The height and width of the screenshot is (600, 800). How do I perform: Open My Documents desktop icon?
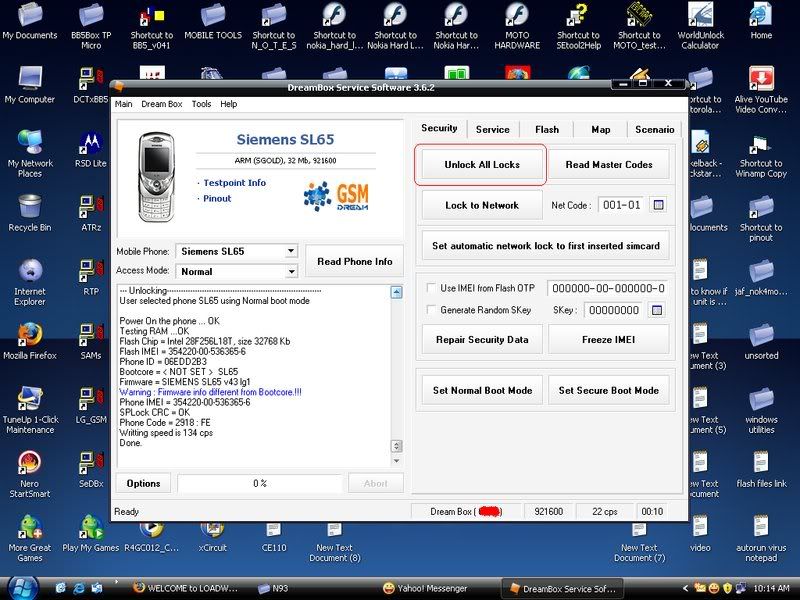(x=30, y=21)
